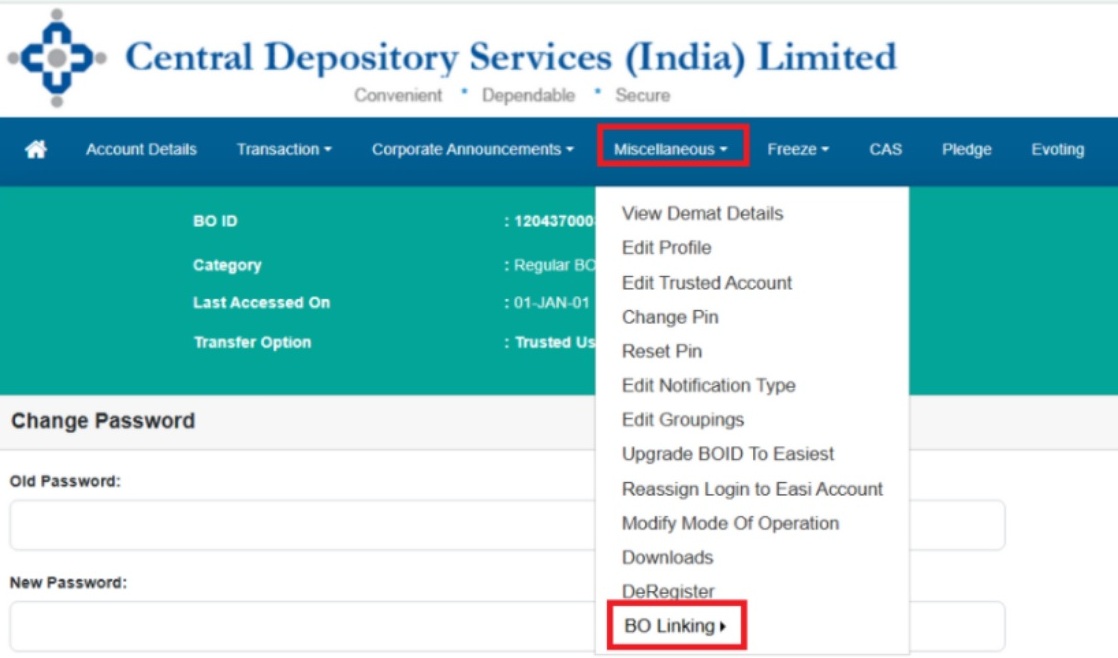The image size is (1118, 658).
Task: Choose Reset Pin from dropdown
Action: point(661,351)
